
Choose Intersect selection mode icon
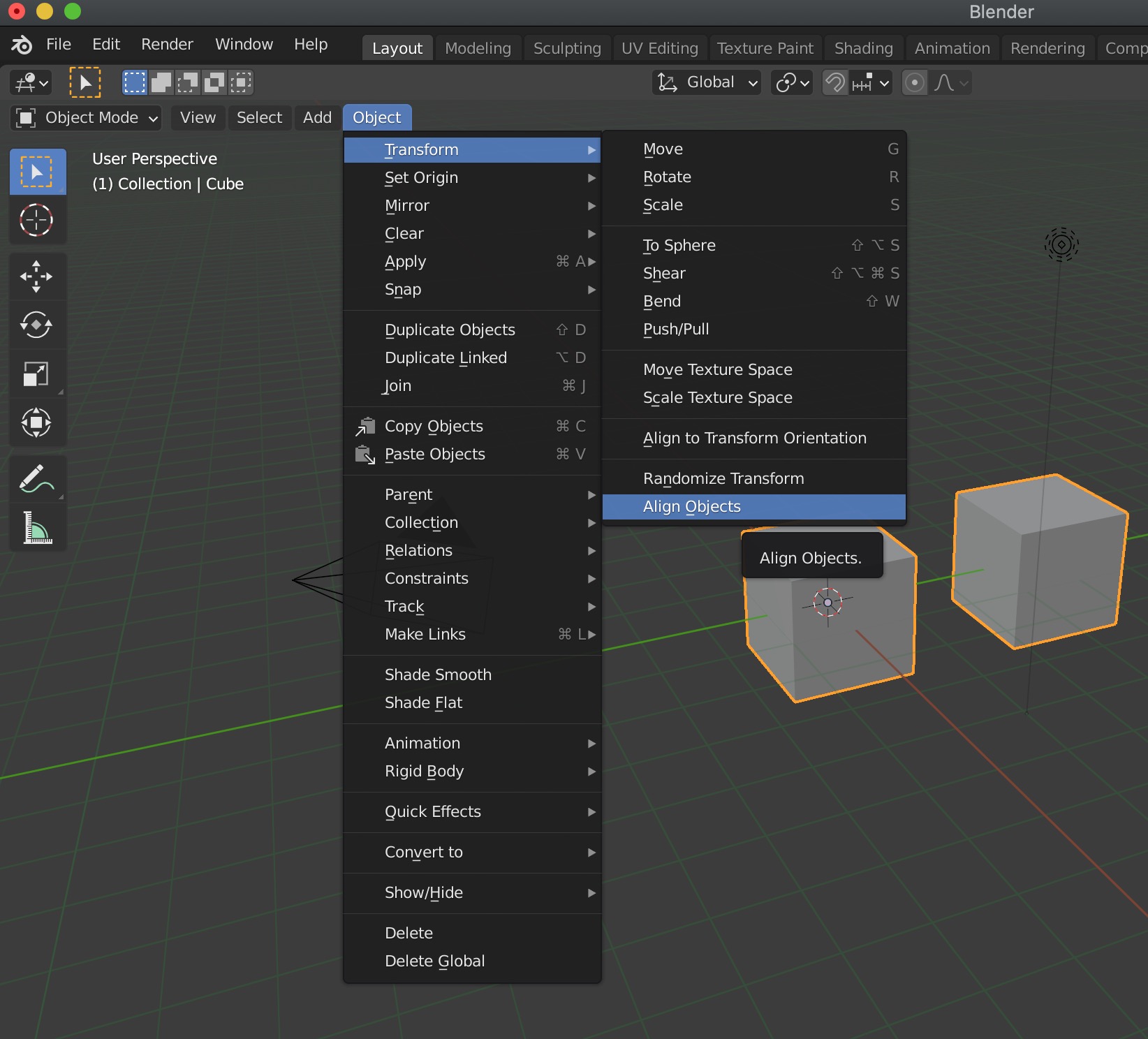[241, 82]
